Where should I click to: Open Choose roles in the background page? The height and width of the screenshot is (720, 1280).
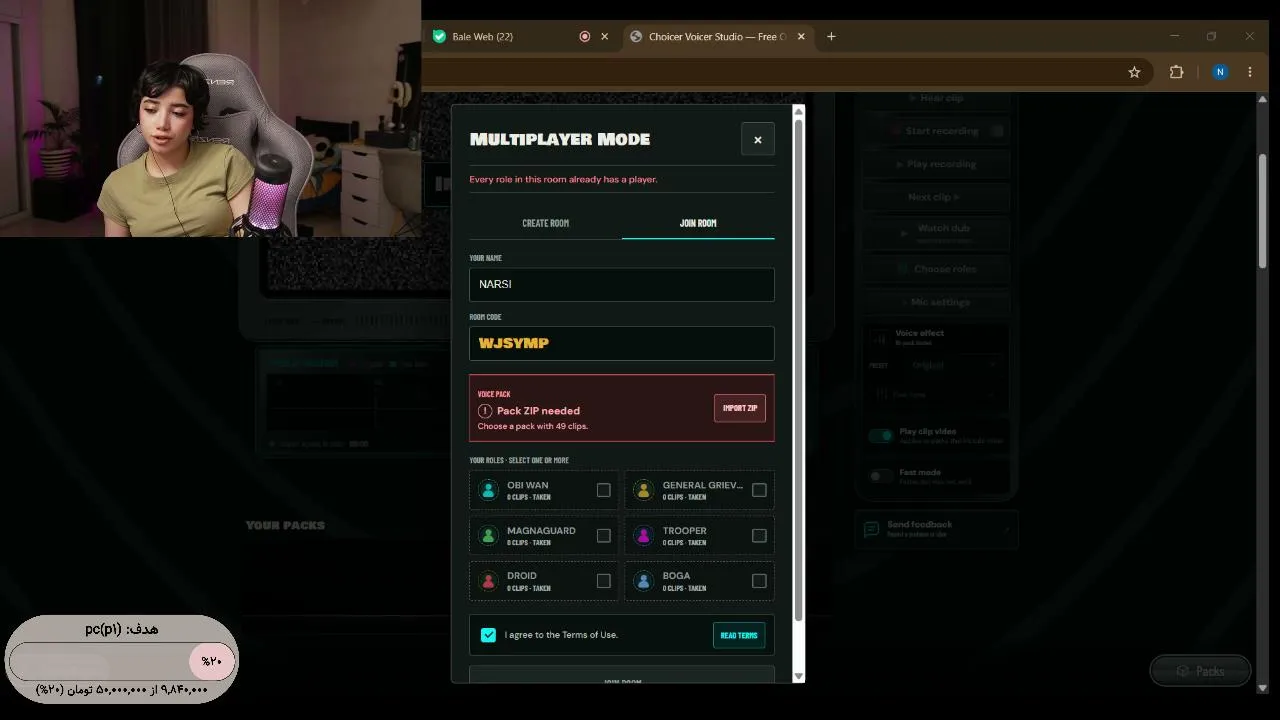click(x=935, y=269)
